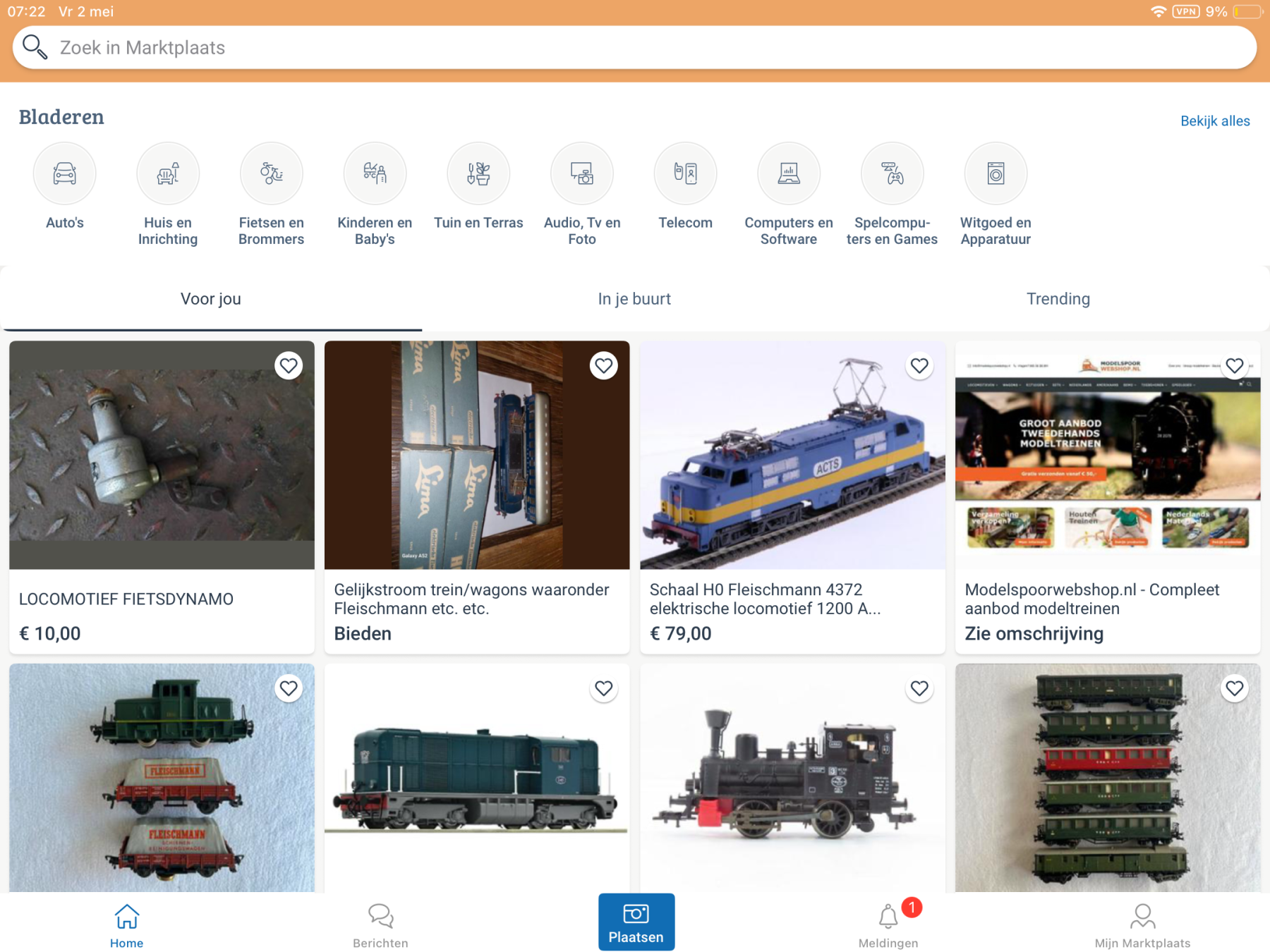The image size is (1270, 952).
Task: Open Computers en Software category
Action: 789,173
